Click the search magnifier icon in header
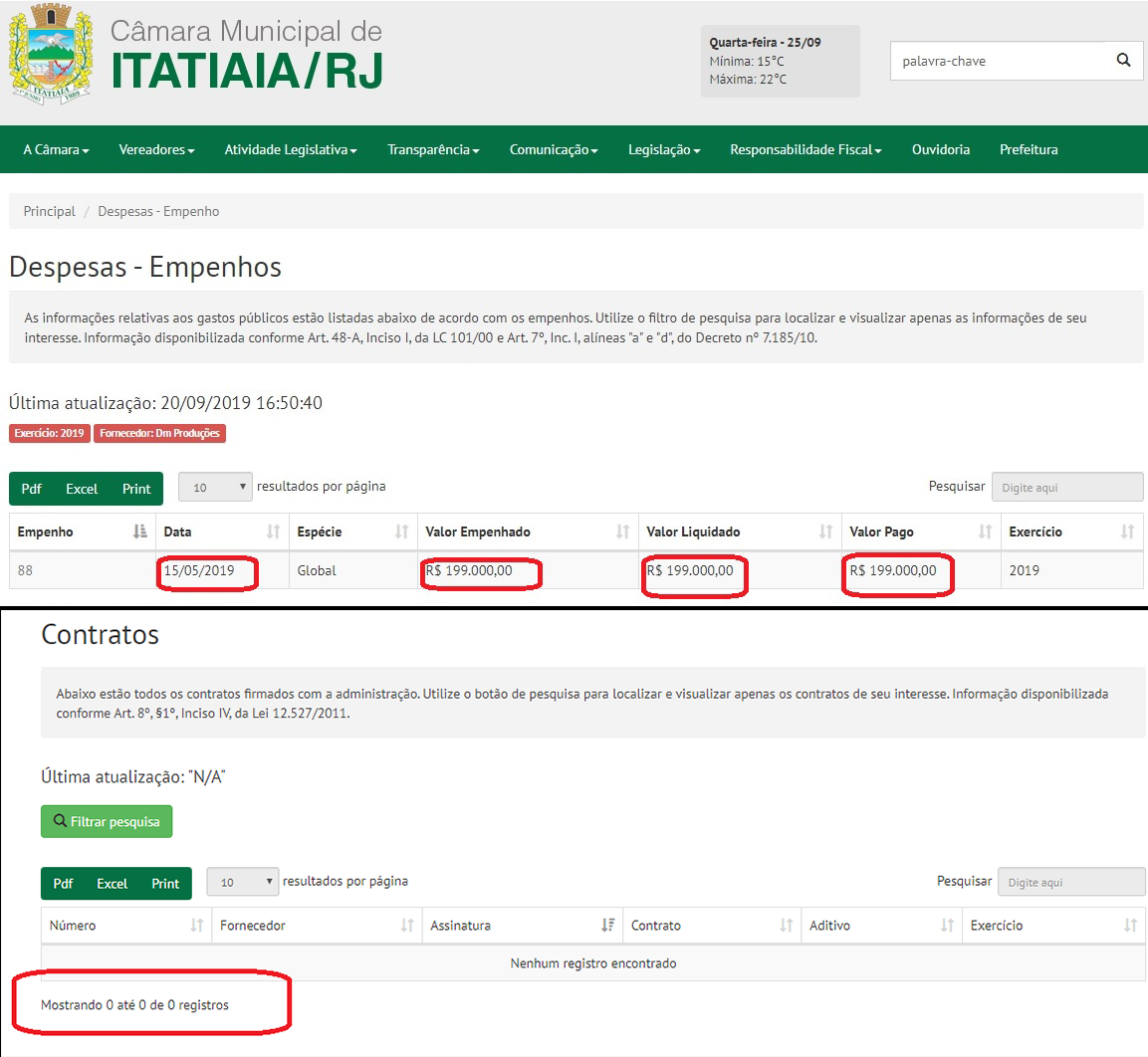1148x1057 pixels. [1123, 61]
